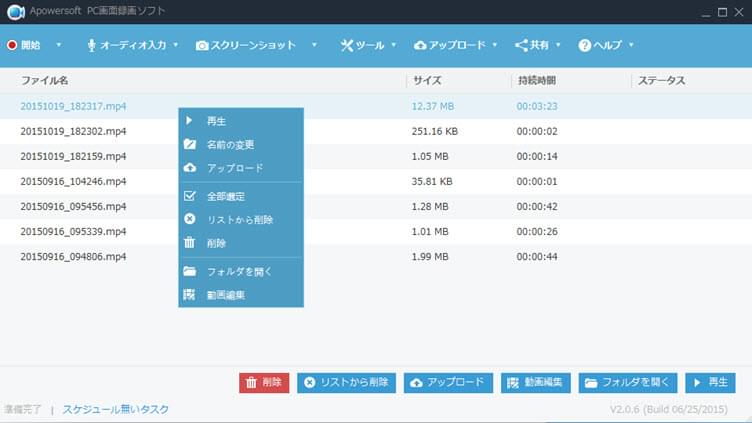This screenshot has height=423, width=752.
Task: Click the 準備完了 status text
Action: 23,410
